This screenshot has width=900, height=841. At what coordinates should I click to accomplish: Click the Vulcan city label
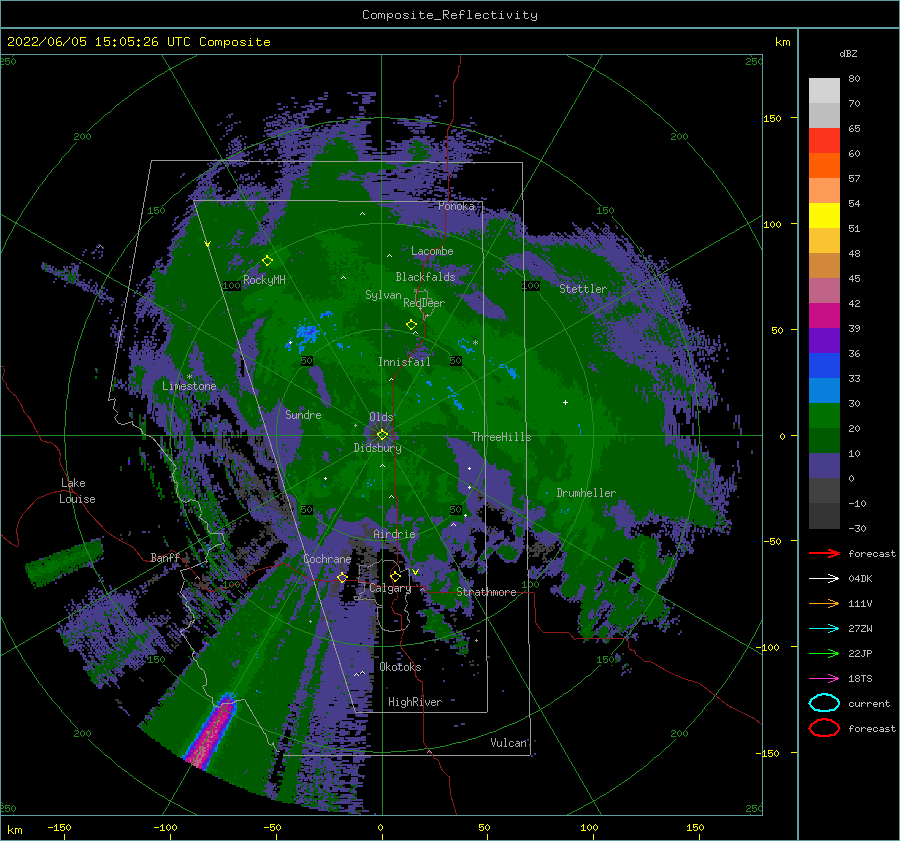pyautogui.click(x=509, y=742)
